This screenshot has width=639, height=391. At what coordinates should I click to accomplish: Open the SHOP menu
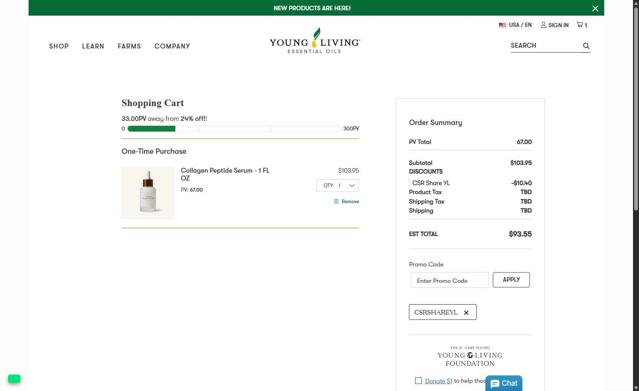pyautogui.click(x=59, y=46)
